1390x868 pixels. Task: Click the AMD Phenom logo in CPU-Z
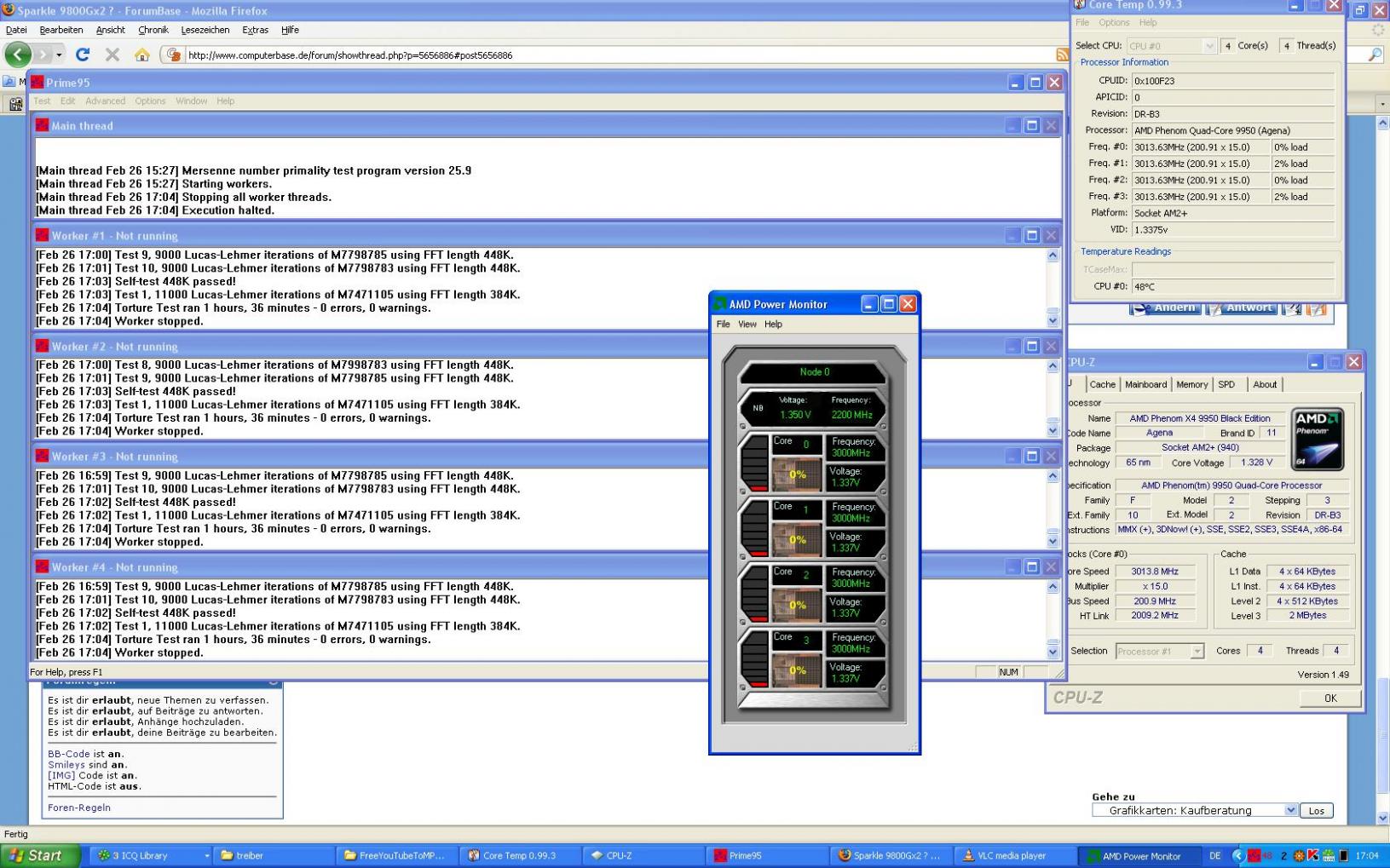(1318, 440)
